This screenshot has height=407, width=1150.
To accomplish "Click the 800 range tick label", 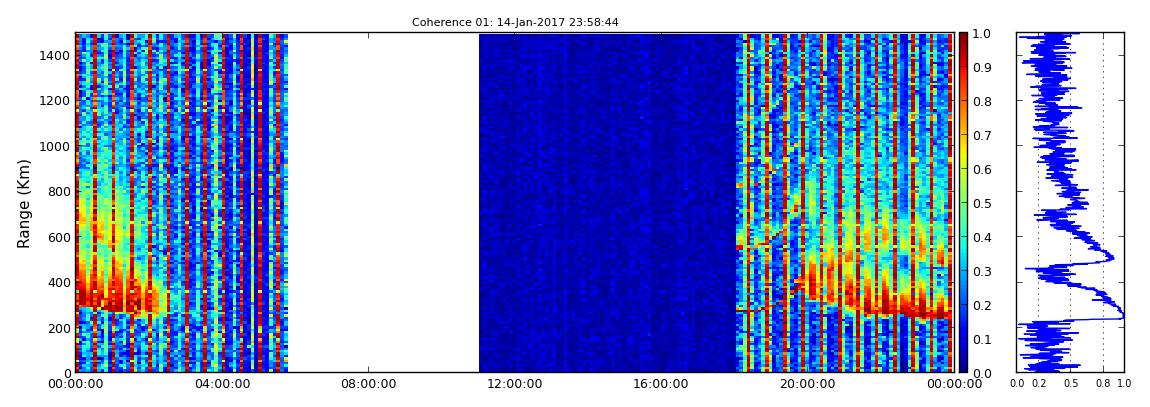I will tap(59, 191).
